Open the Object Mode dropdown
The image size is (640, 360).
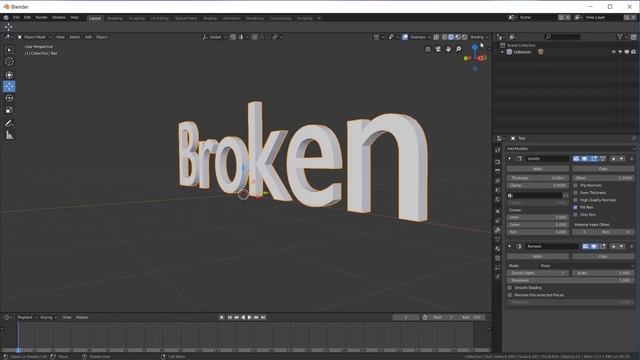[x=34, y=37]
